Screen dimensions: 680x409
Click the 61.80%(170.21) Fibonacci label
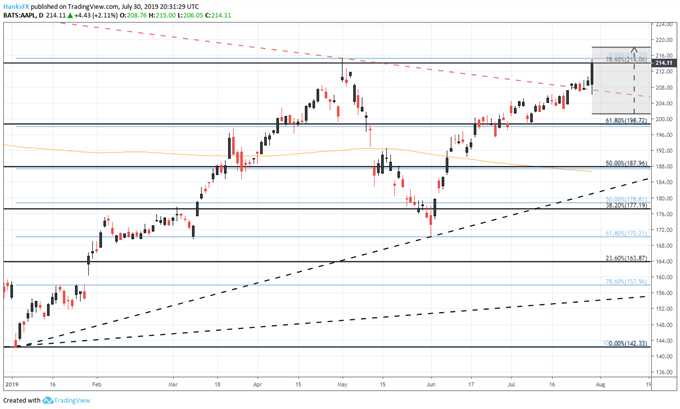coord(626,233)
